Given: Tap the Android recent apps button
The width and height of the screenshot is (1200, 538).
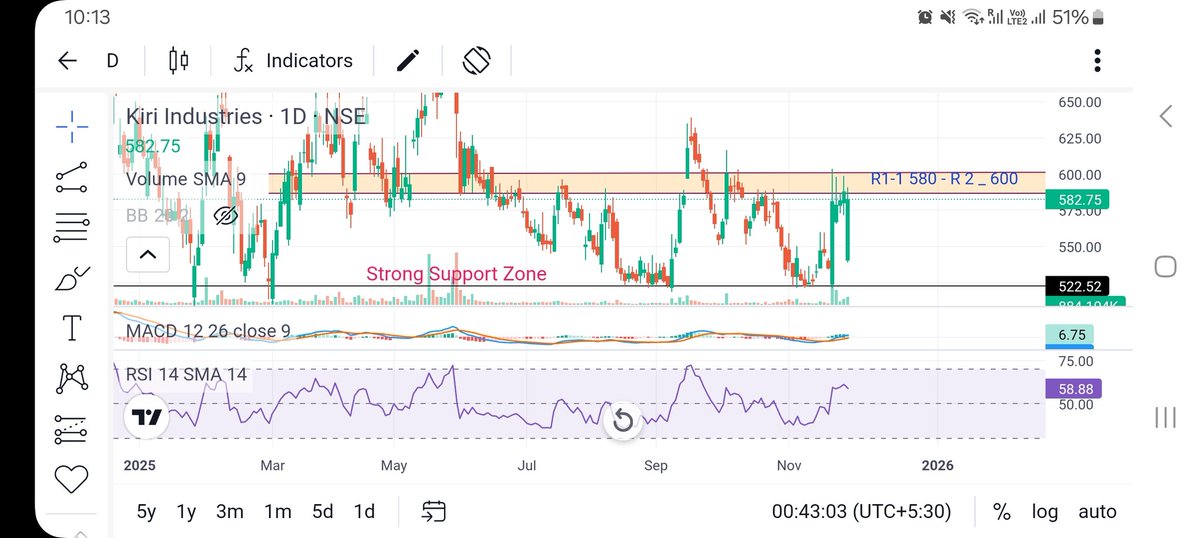Looking at the screenshot, I should click(x=1166, y=417).
